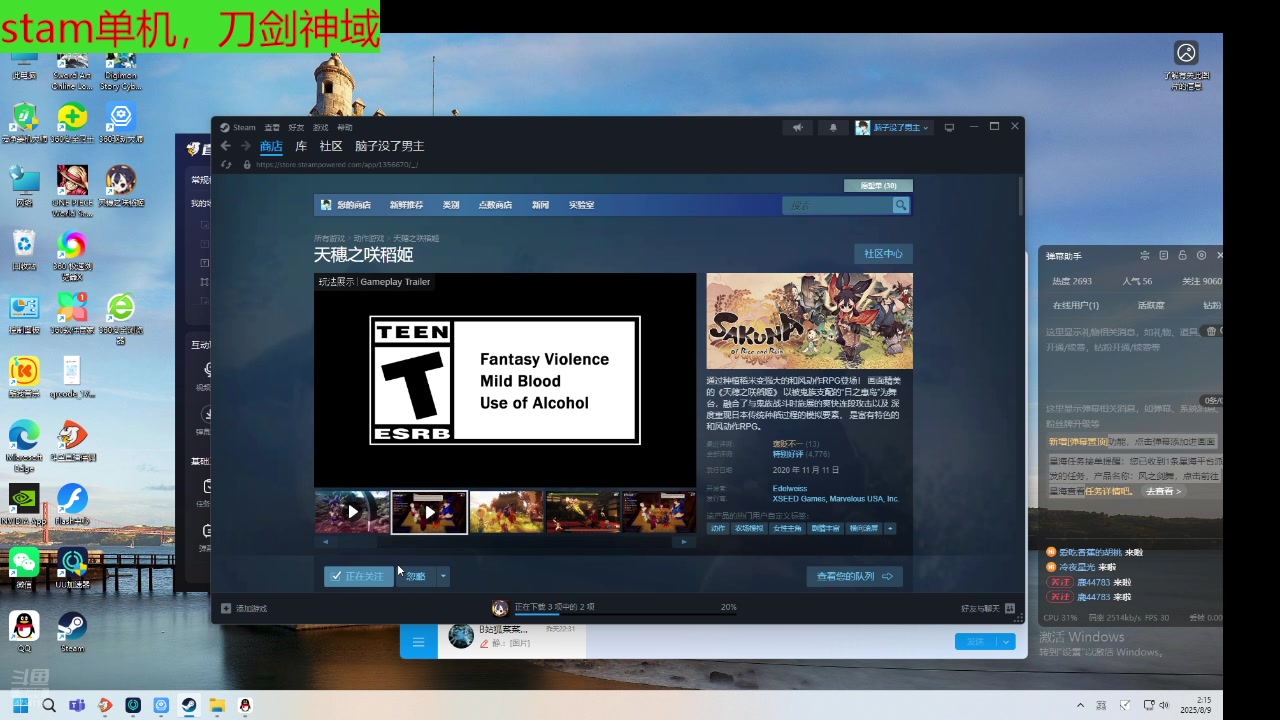
Task: Open the 特别好评 all reviews link
Action: (x=788, y=454)
